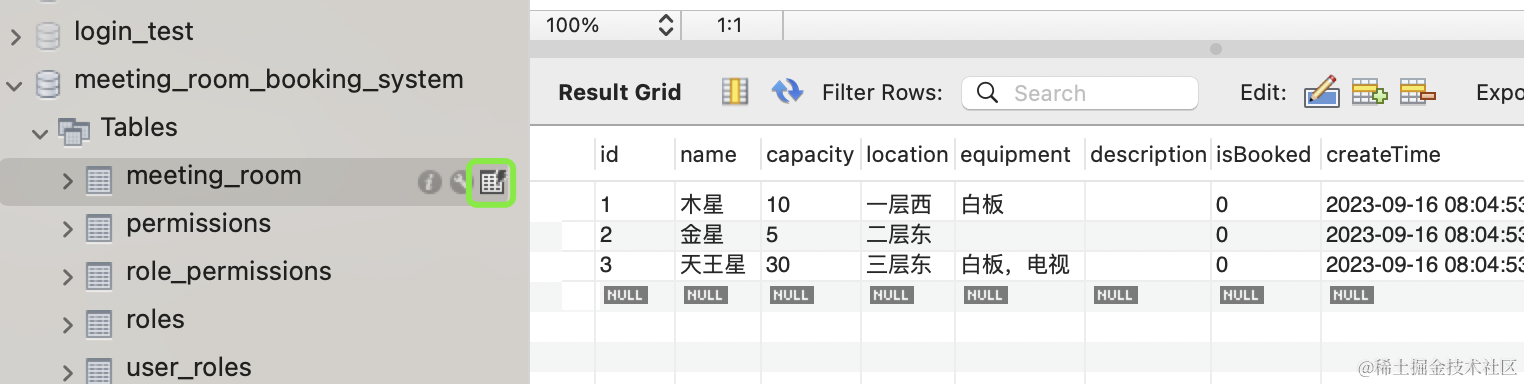Click the meeting_room_booking_system database icon
The height and width of the screenshot is (384, 1524).
click(x=47, y=81)
